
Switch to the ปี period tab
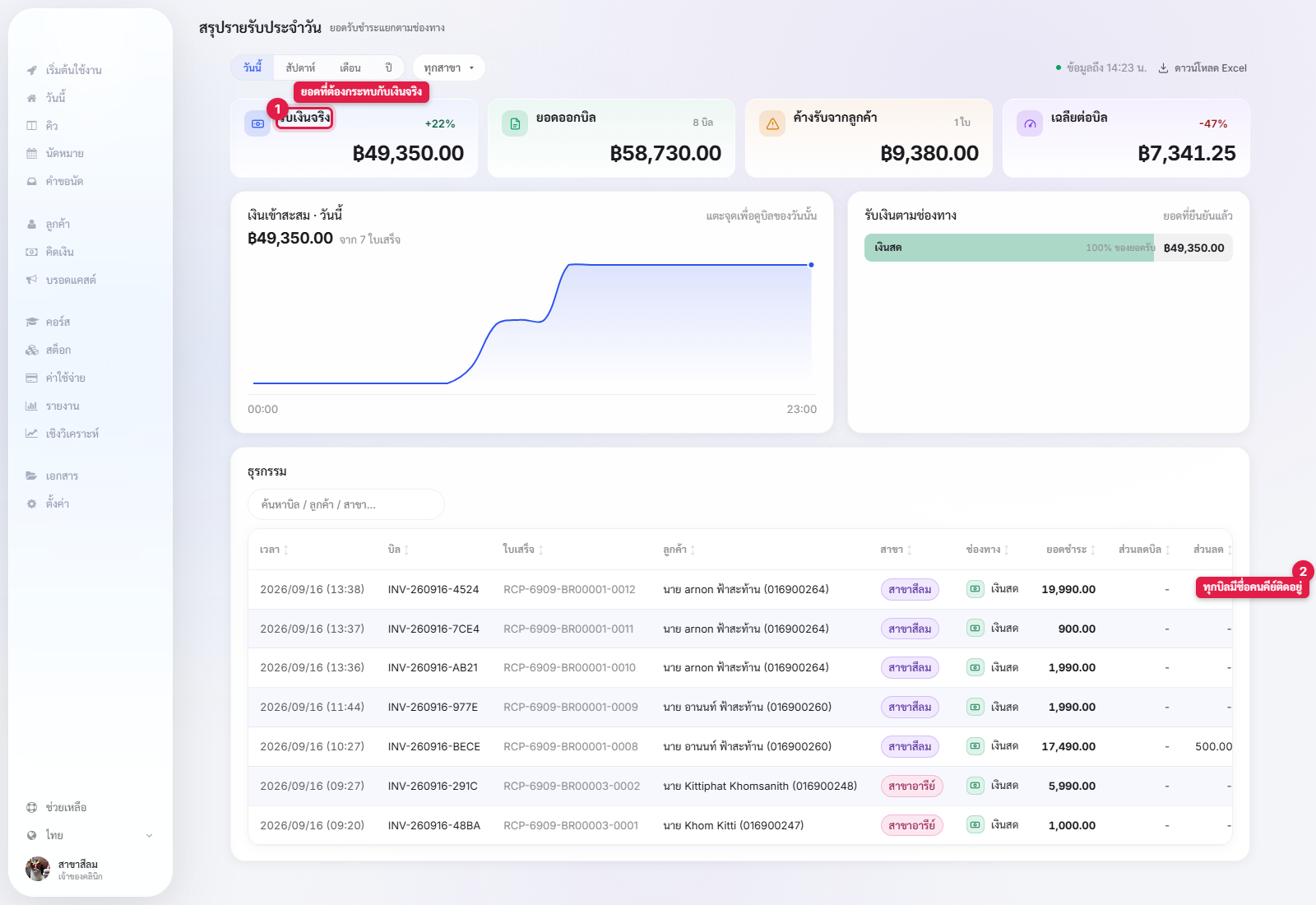pyautogui.click(x=388, y=68)
